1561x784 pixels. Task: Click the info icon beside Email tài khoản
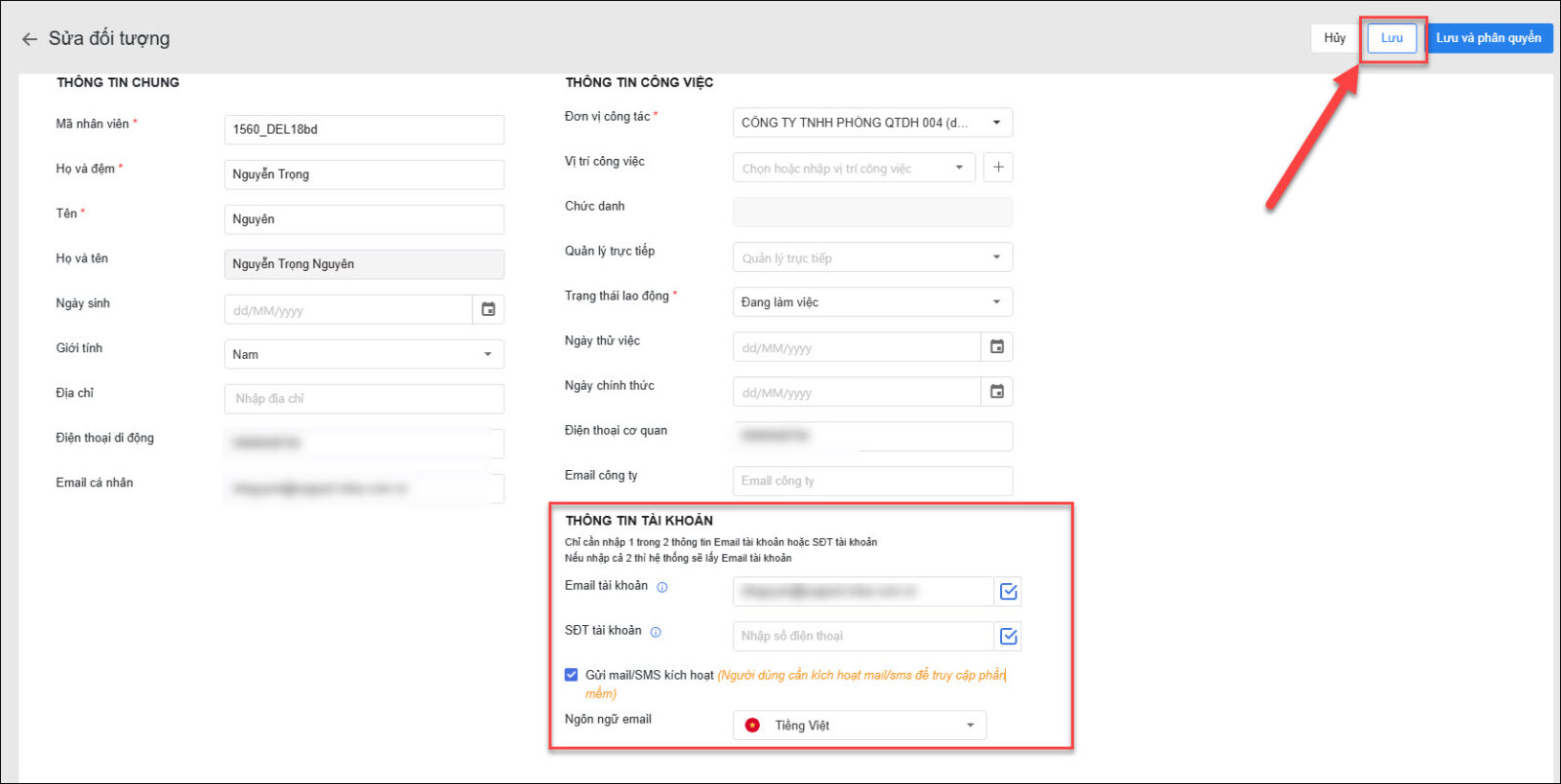click(x=661, y=587)
